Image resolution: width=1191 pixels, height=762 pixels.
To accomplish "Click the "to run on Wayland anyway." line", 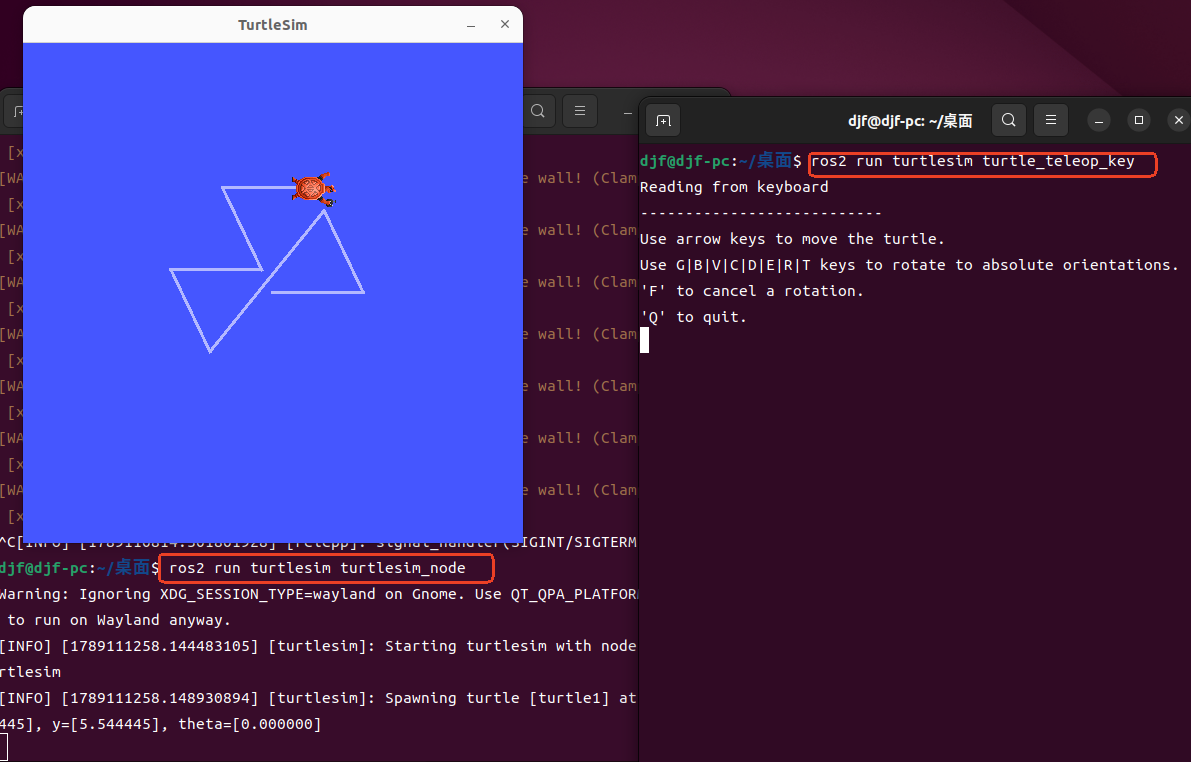I will (119, 620).
